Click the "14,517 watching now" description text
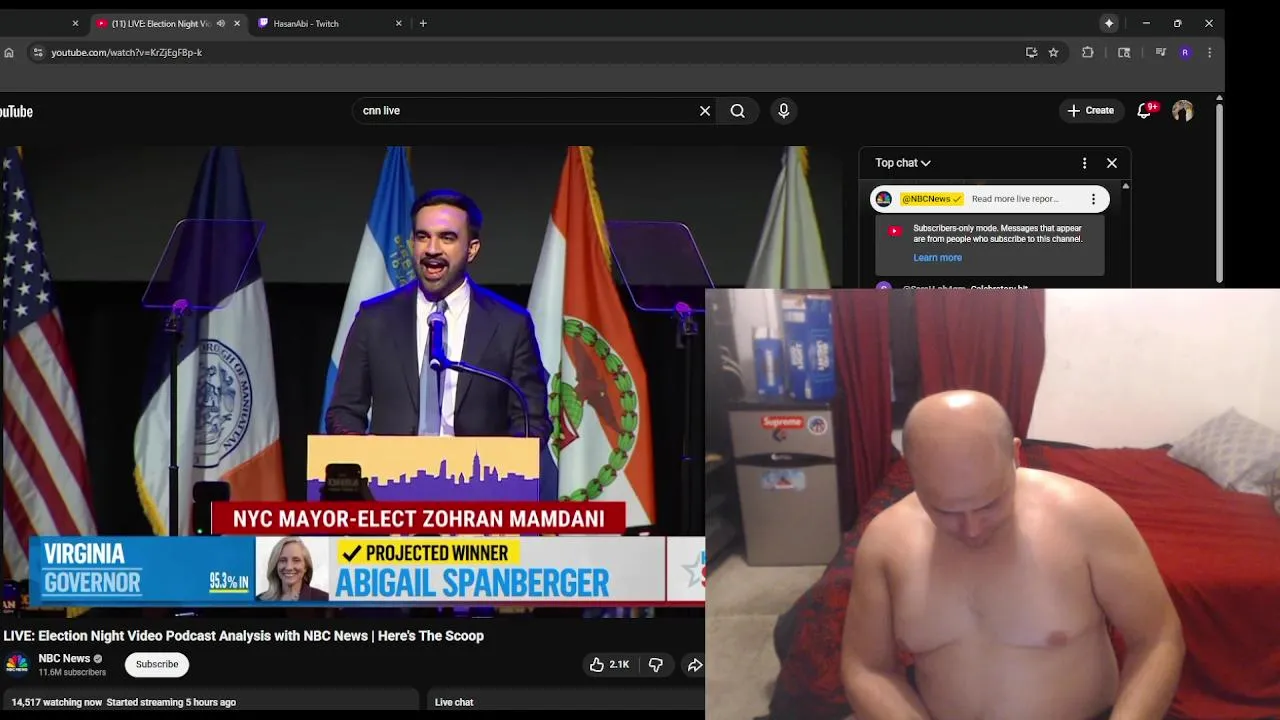Screen dimensions: 1280x720 click(57, 702)
